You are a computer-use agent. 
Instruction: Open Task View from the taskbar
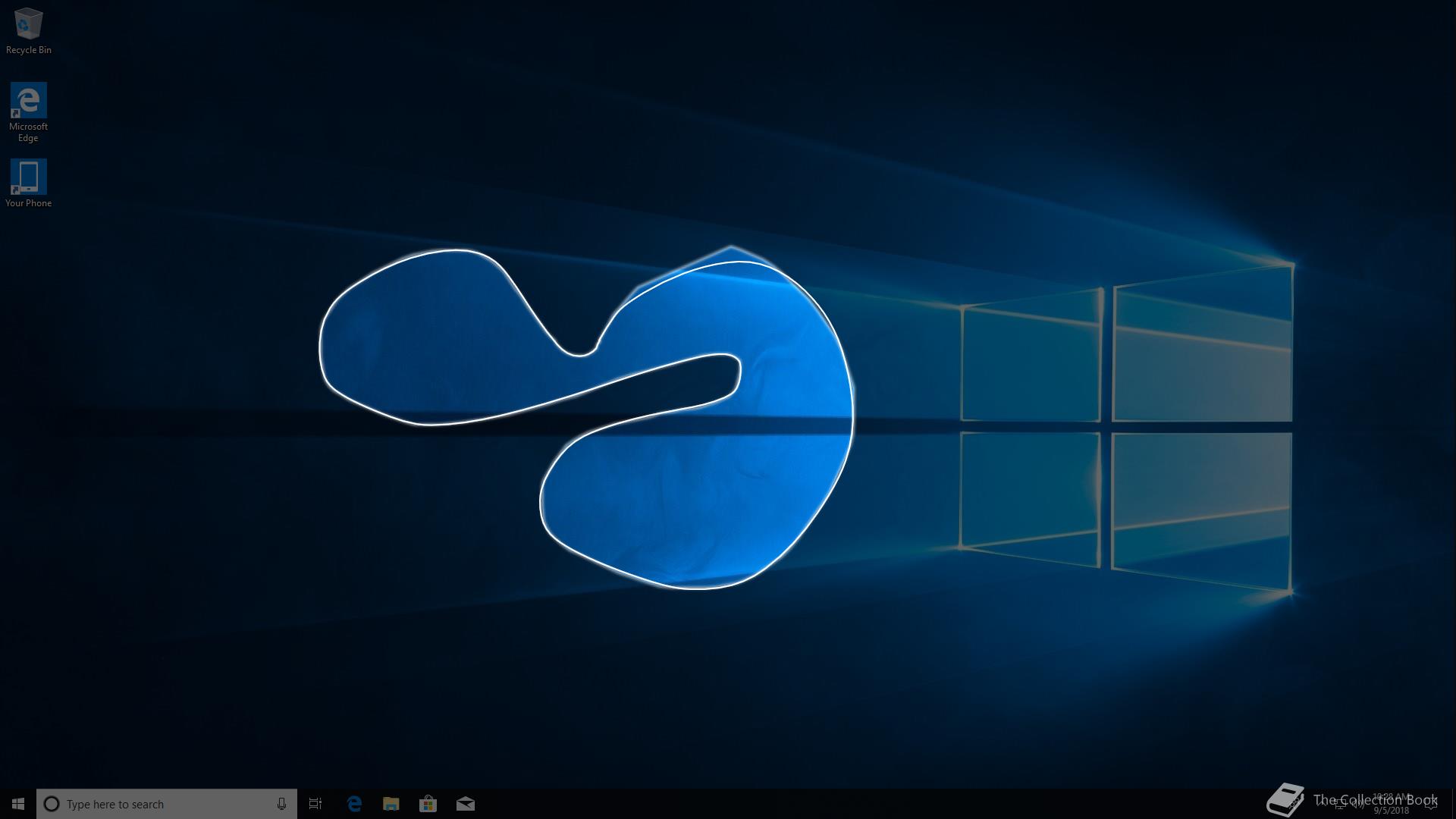tap(315, 804)
